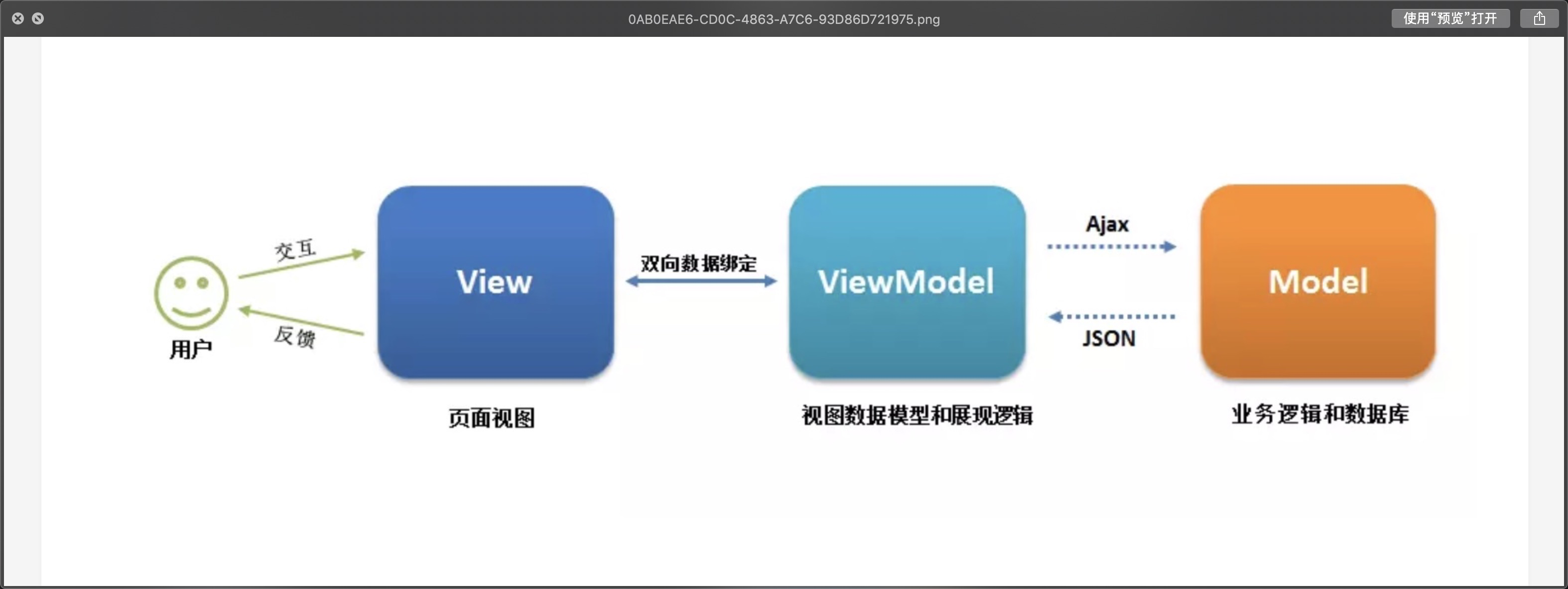This screenshot has width=1568, height=589.
Task: Click the green smiley user icon
Action: (x=191, y=294)
